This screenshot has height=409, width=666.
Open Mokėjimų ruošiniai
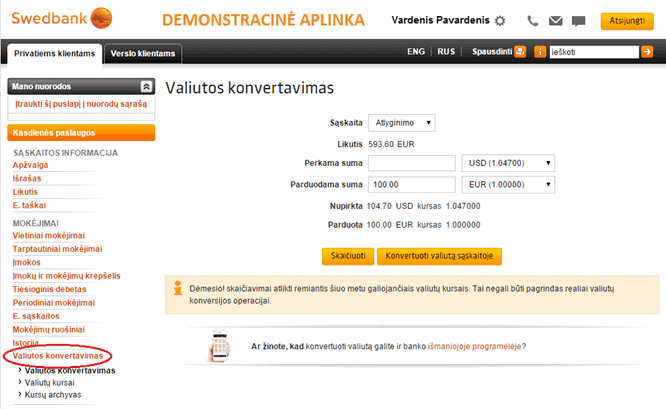48,330
